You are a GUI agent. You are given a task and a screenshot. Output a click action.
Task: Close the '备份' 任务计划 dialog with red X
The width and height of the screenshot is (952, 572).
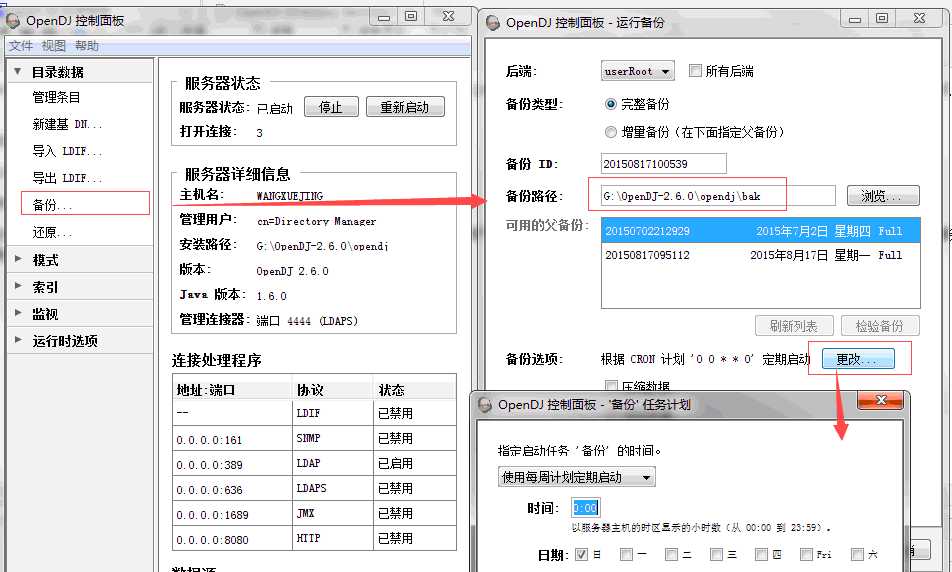pos(880,400)
